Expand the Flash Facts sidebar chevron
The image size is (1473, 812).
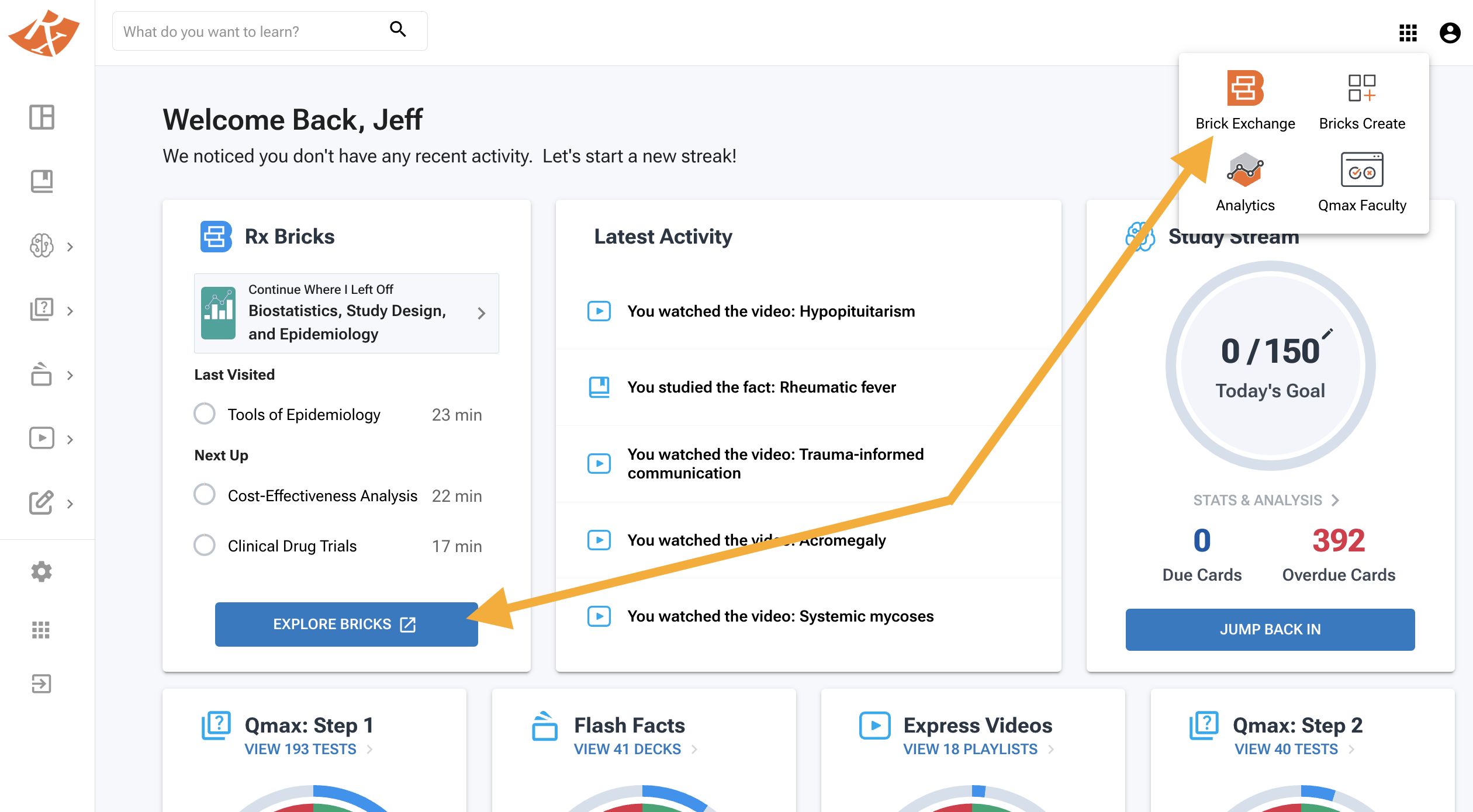pos(70,376)
